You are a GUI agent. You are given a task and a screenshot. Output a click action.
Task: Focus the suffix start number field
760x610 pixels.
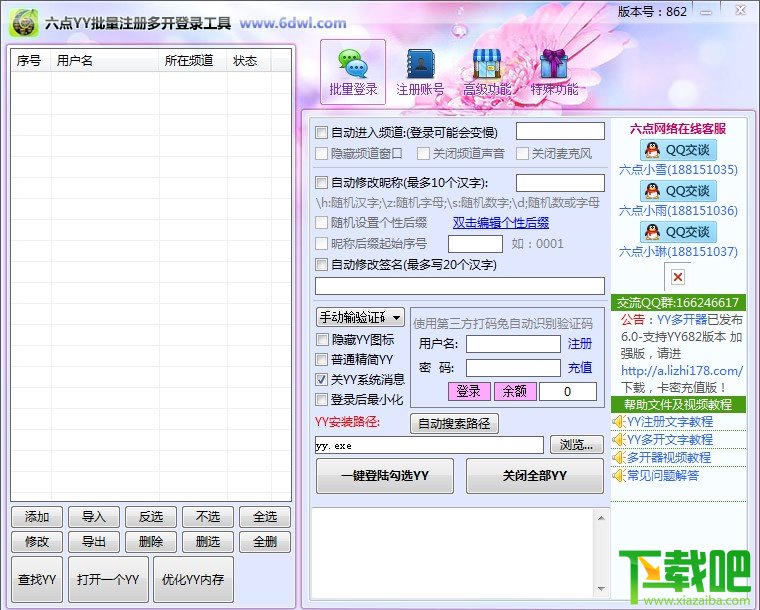coord(475,244)
